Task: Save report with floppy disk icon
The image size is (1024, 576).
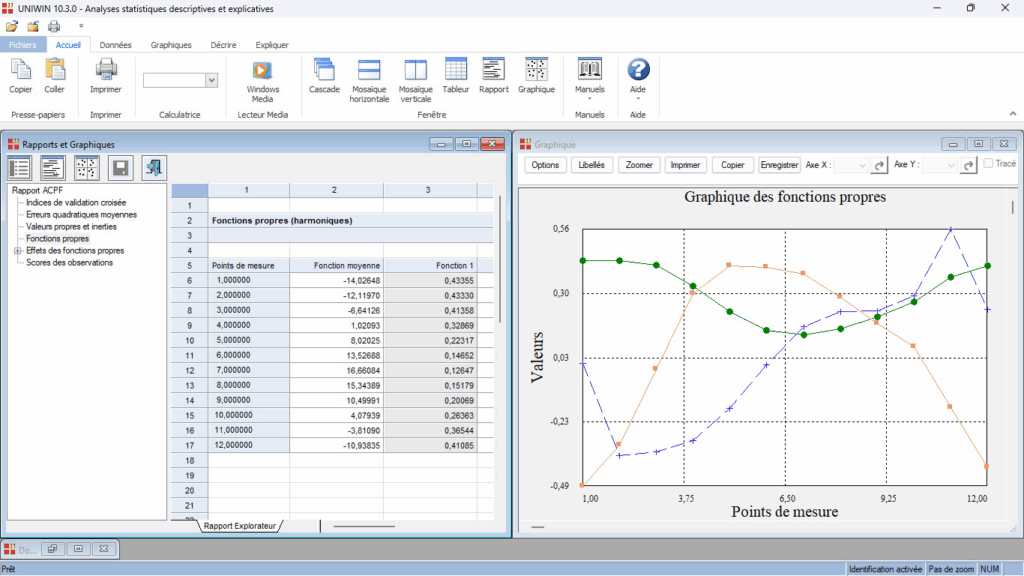Action: point(121,168)
